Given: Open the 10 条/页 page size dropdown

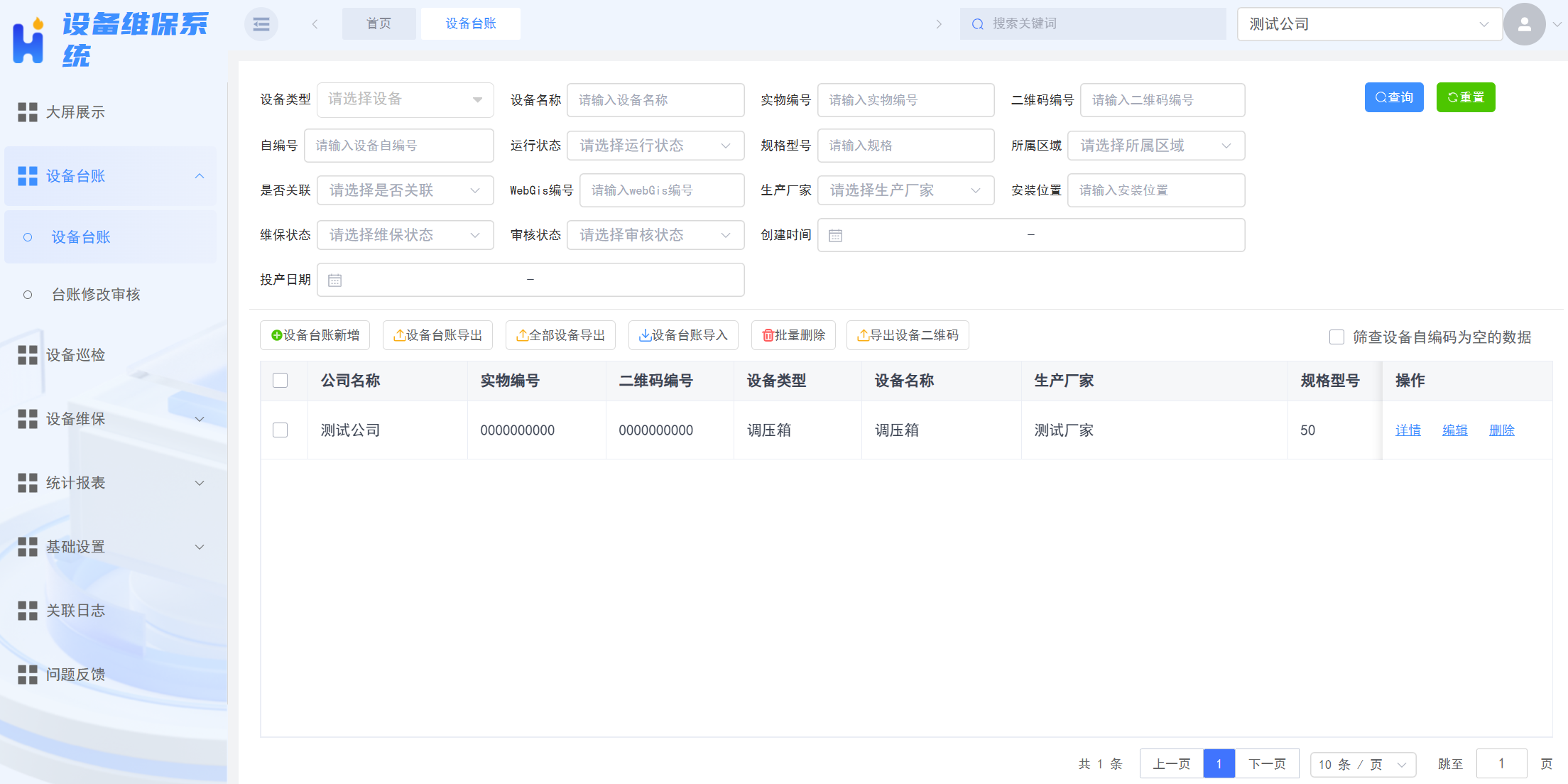Looking at the screenshot, I should [1362, 763].
